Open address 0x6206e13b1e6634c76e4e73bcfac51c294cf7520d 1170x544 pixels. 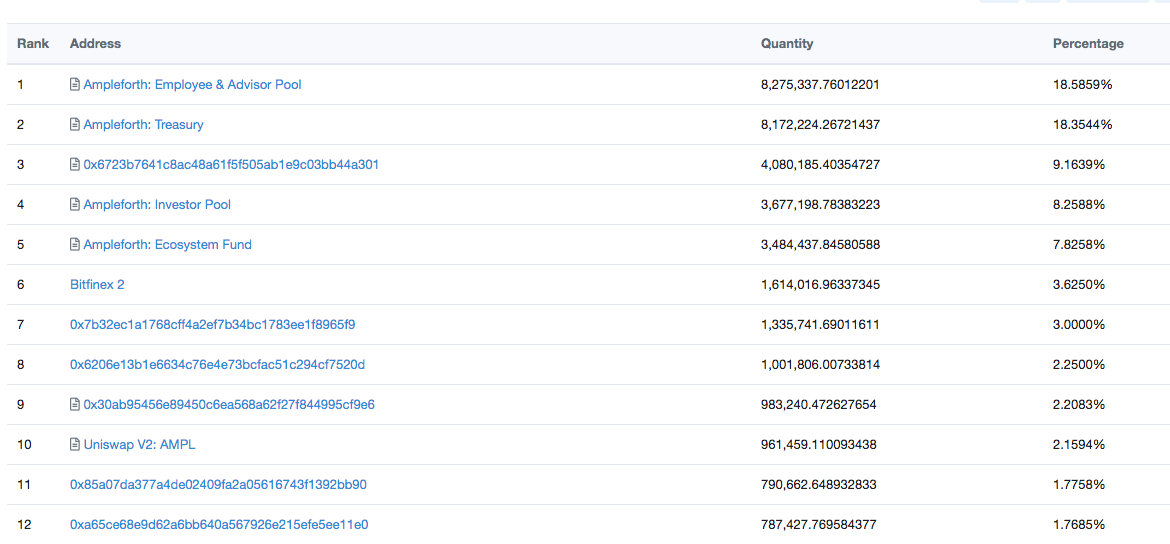(x=217, y=365)
